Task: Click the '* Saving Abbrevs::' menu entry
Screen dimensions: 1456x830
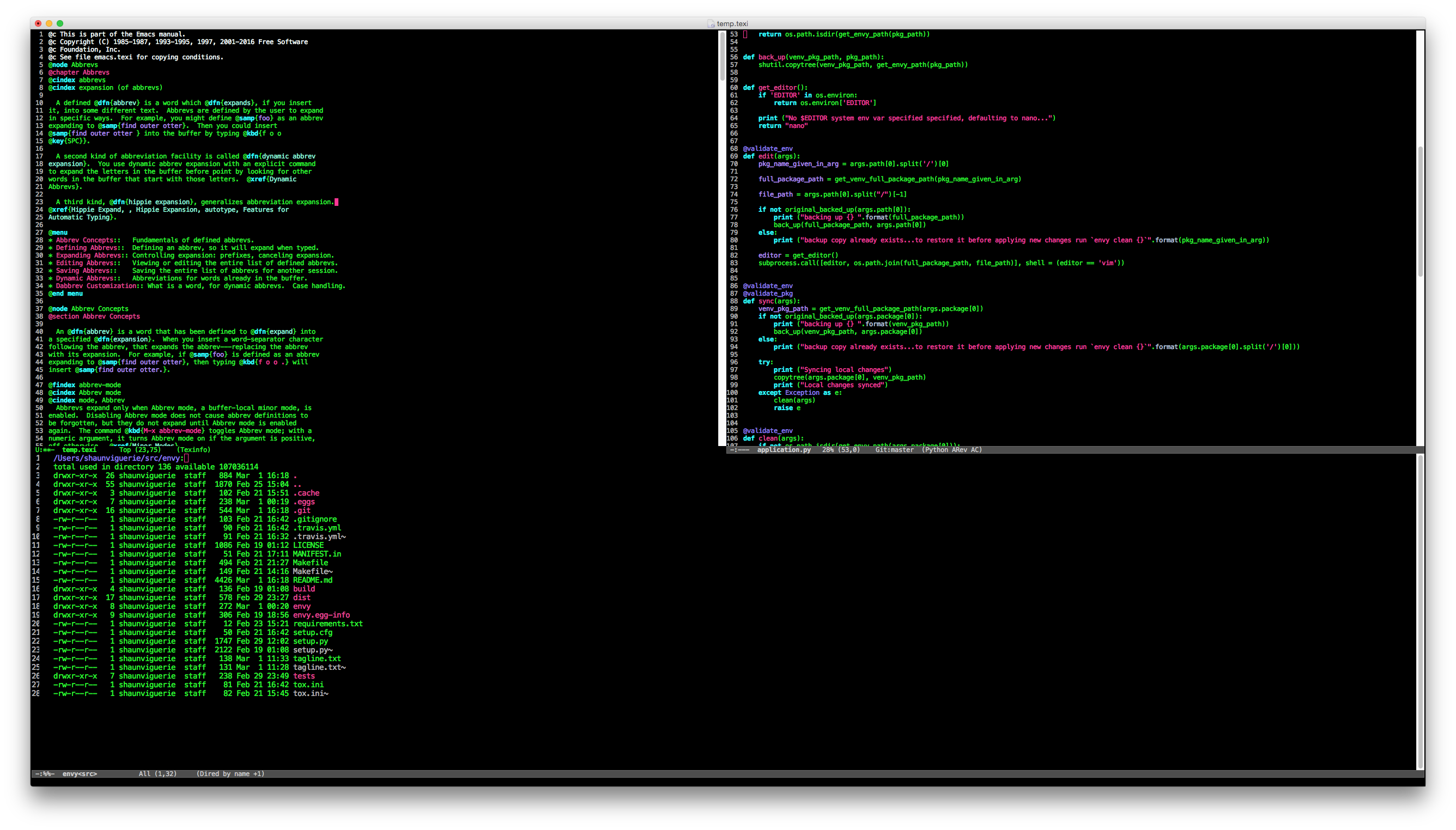Action: pos(82,271)
